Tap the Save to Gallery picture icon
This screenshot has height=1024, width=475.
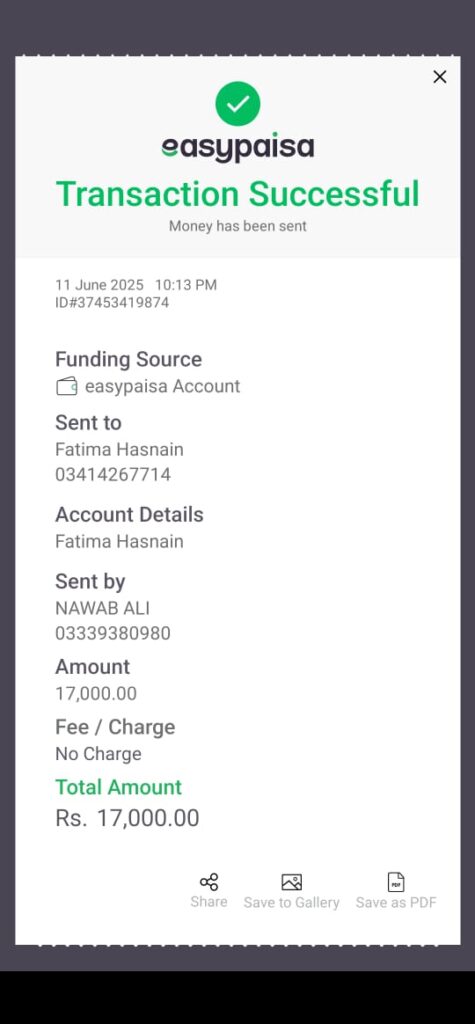[x=291, y=882]
